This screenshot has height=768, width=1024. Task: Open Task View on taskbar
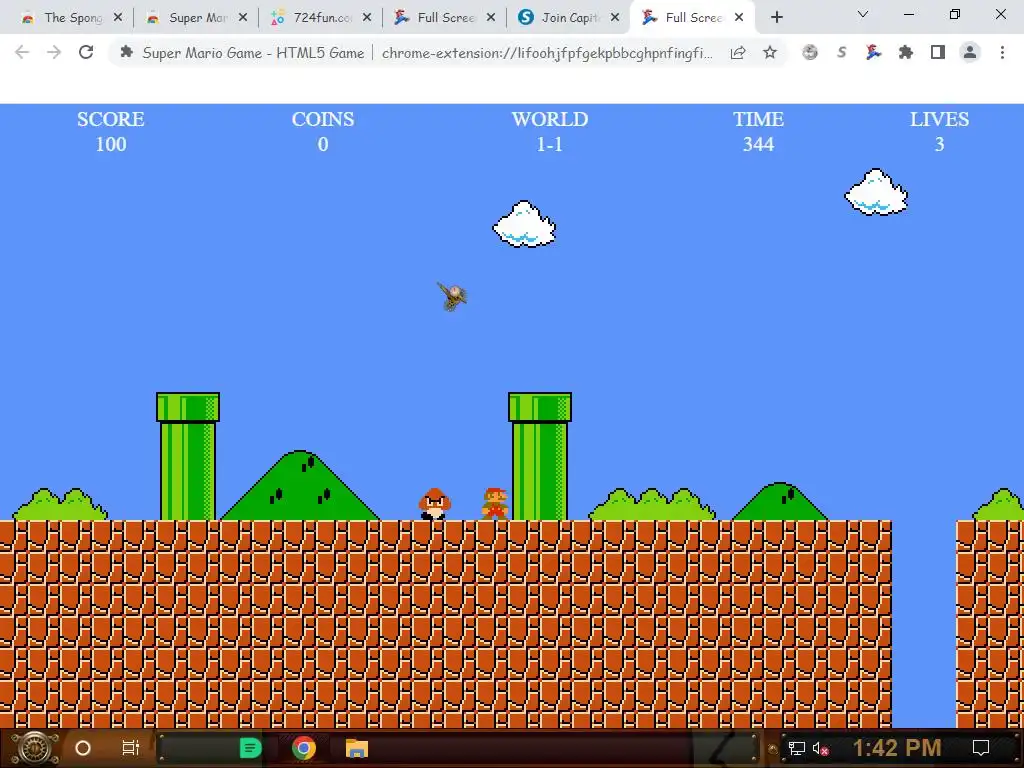pos(131,748)
